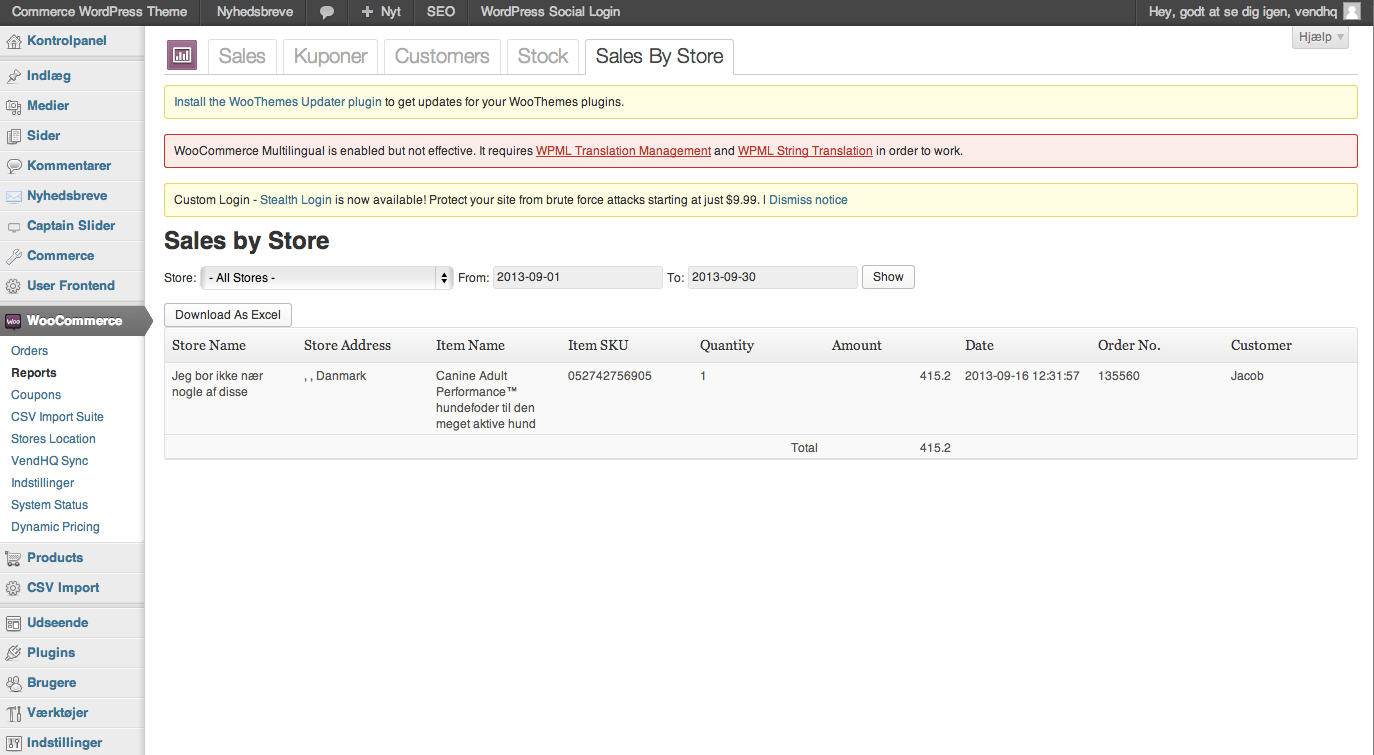Click the Nyhedsbreve envelope icon in sidebar

point(13,196)
